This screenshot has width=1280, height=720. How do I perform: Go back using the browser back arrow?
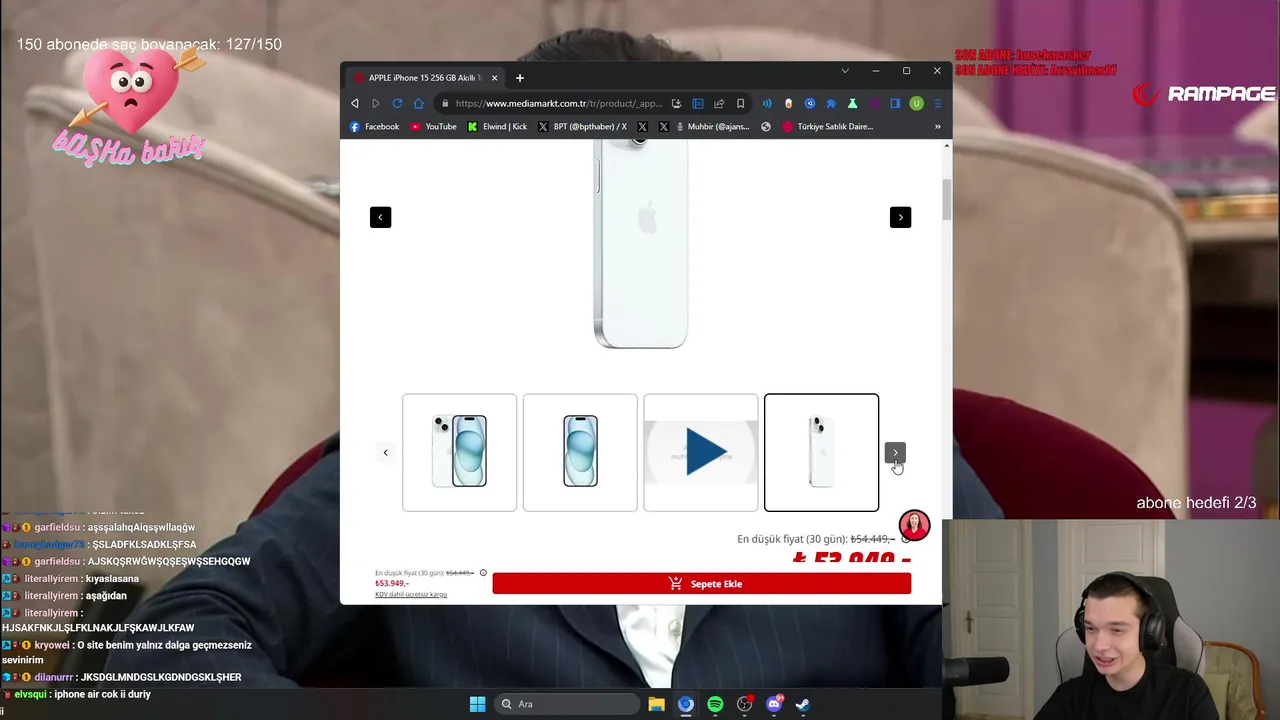pyautogui.click(x=354, y=103)
